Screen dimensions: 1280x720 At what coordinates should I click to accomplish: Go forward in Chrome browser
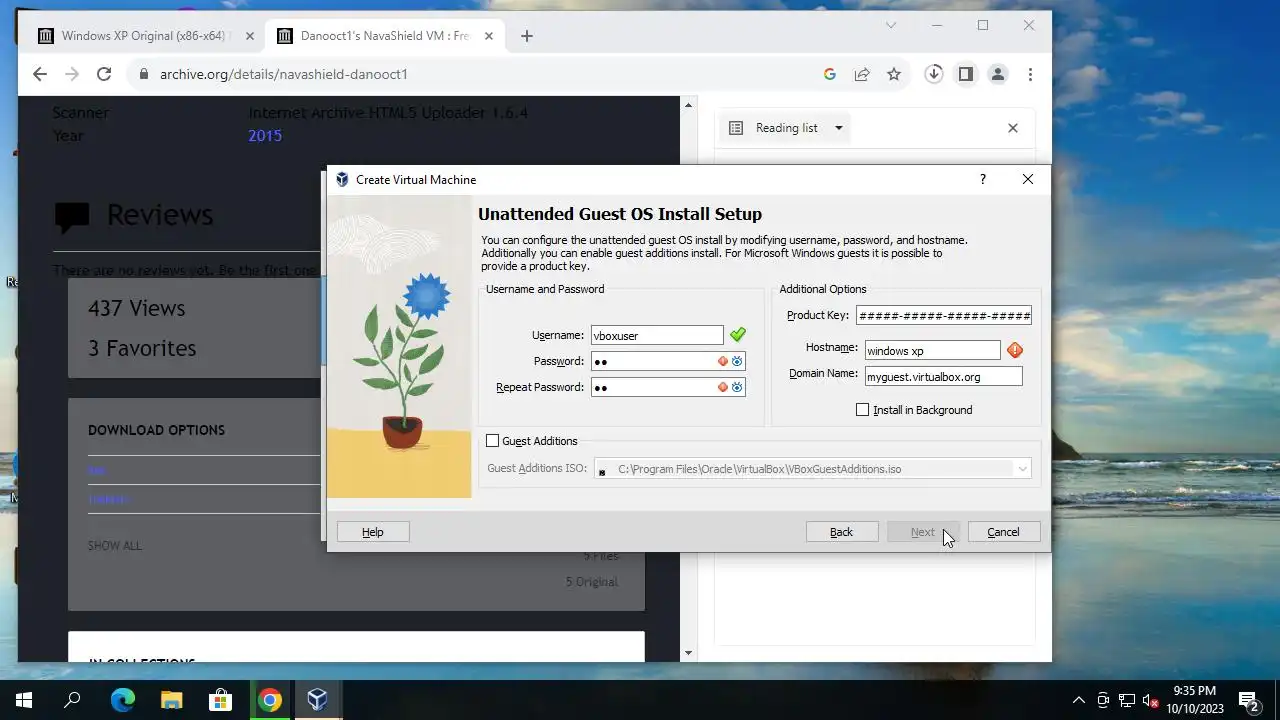[x=71, y=74]
